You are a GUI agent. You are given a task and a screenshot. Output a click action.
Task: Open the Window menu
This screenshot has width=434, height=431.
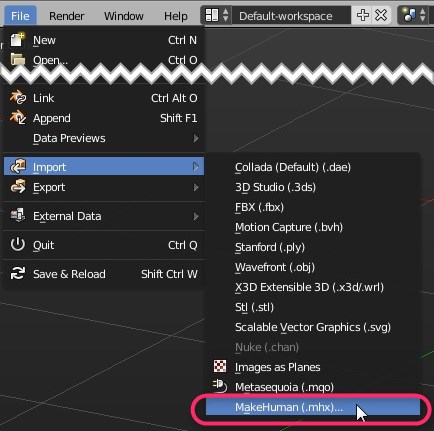[124, 16]
